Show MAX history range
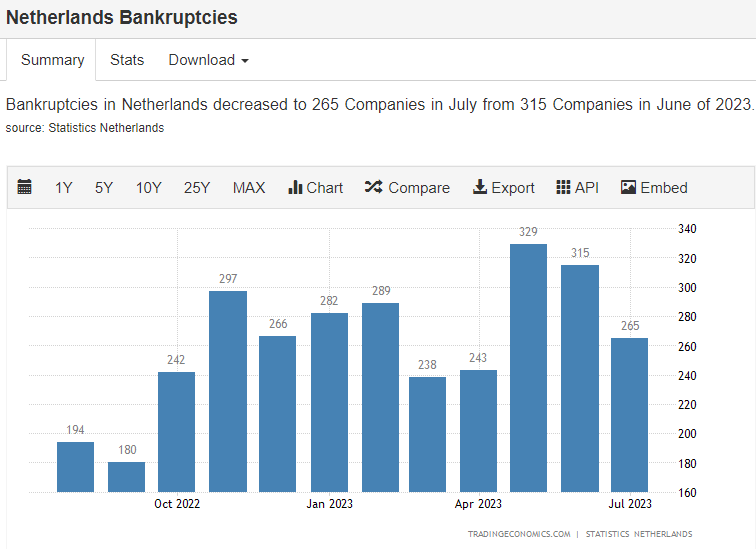Image resolution: width=756 pixels, height=549 pixels. click(x=249, y=187)
